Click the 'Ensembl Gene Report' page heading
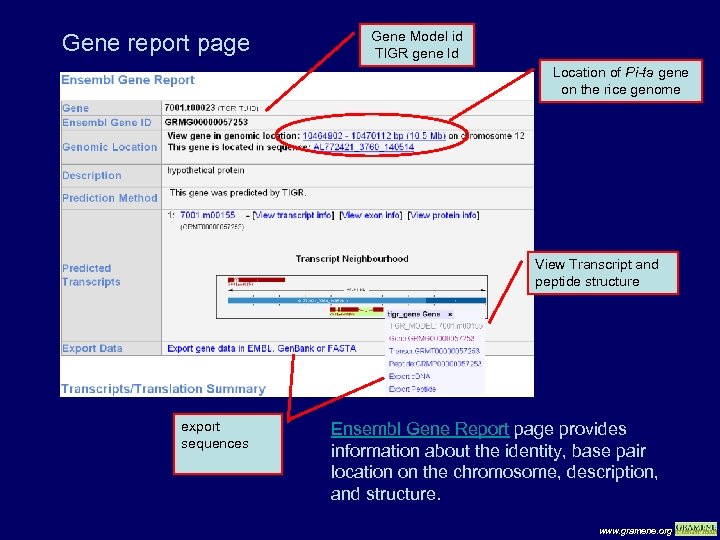The height and width of the screenshot is (540, 720). (x=128, y=80)
